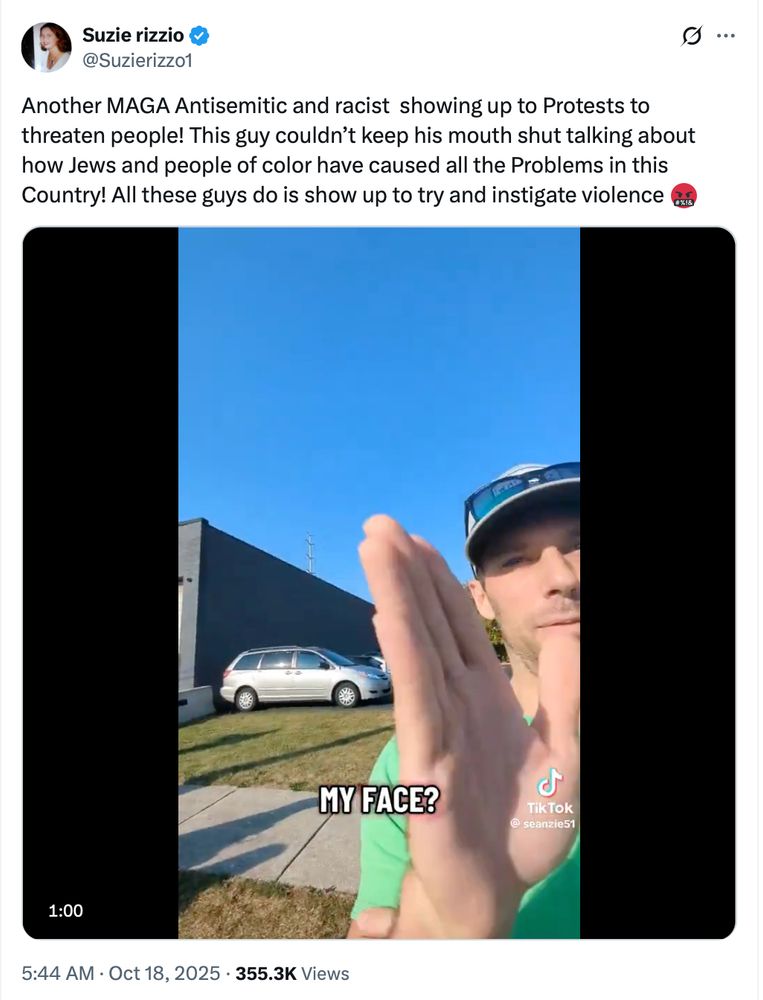Viewport: 763px width, 1000px height.
Task: Click the blue verified checkmark badge
Action: tap(200, 36)
